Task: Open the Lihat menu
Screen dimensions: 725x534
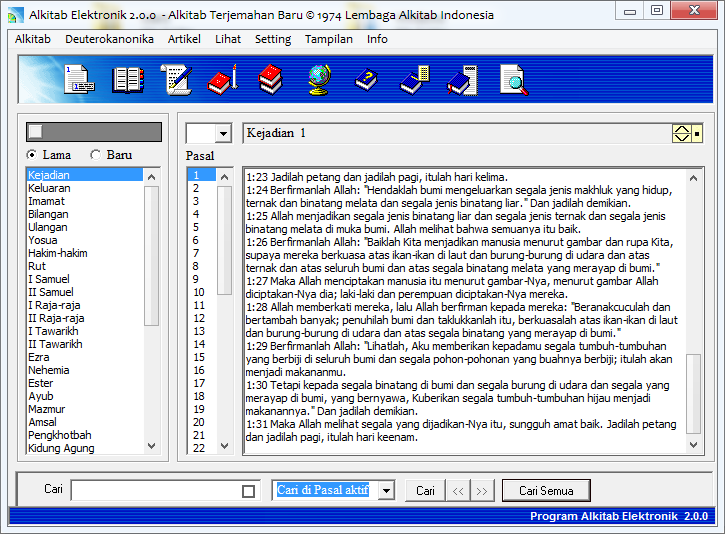Action: tap(227, 39)
